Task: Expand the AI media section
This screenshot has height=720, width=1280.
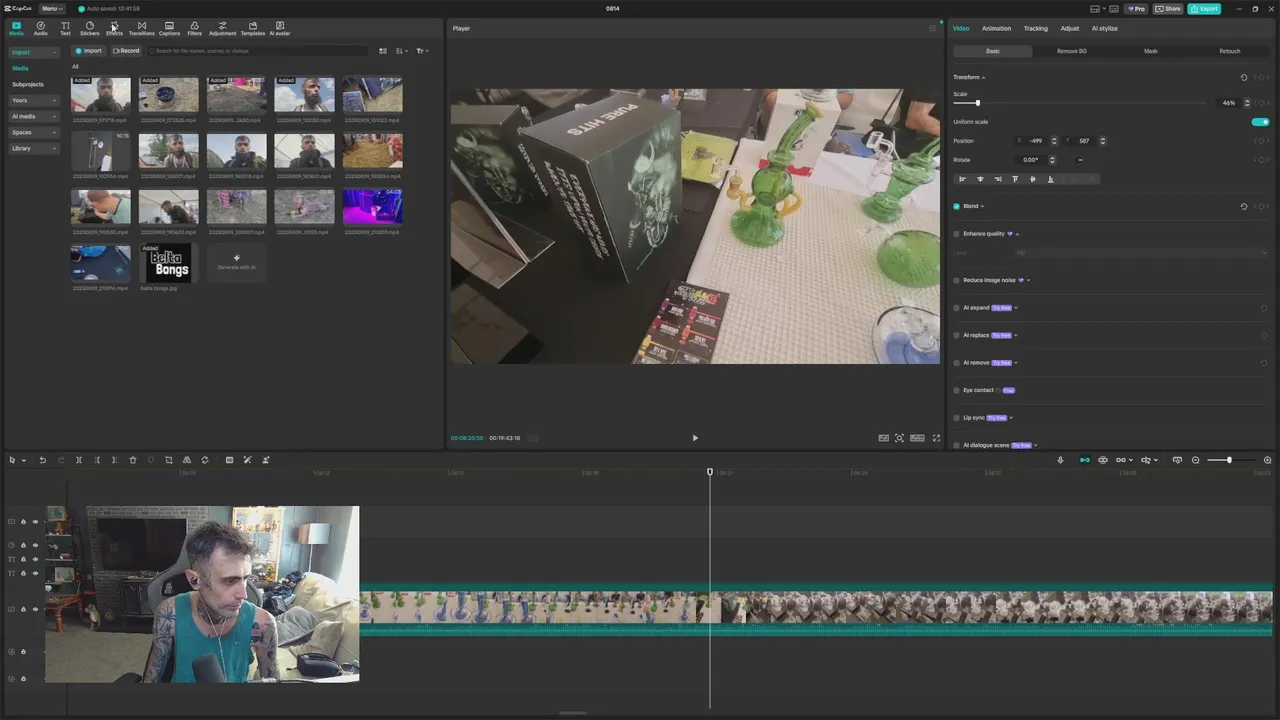Action: pos(34,116)
